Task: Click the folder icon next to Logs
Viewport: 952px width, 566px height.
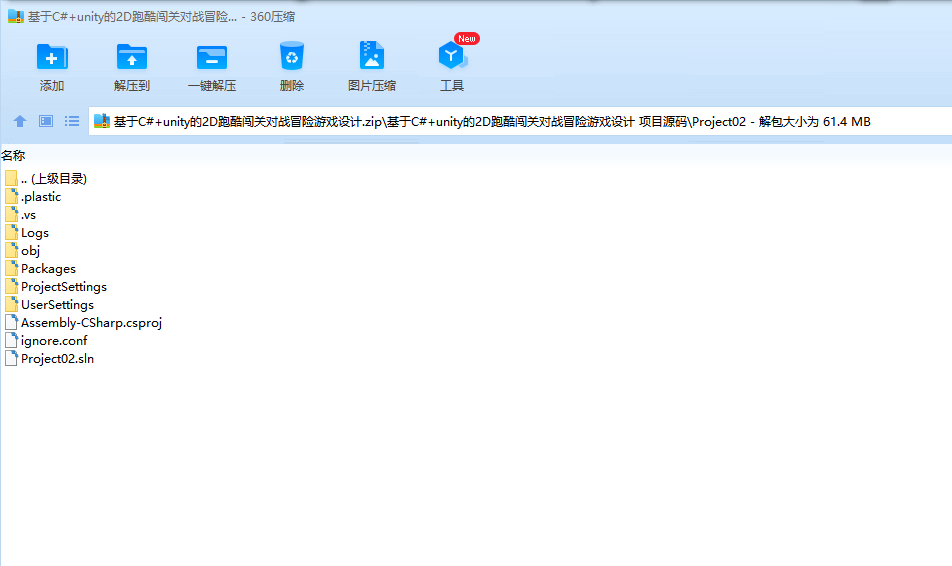Action: 11,233
